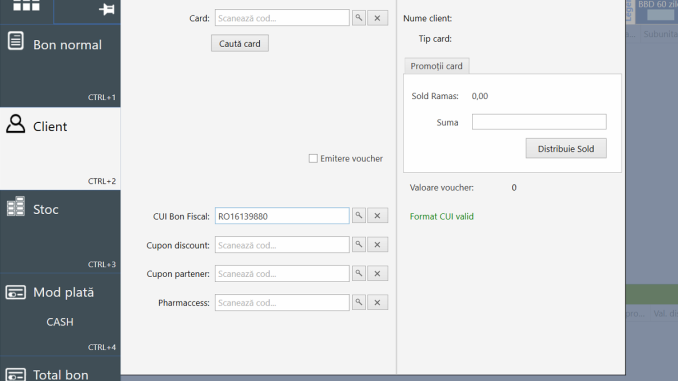
Task: Focus the Card scan input field
Action: [x=282, y=18]
